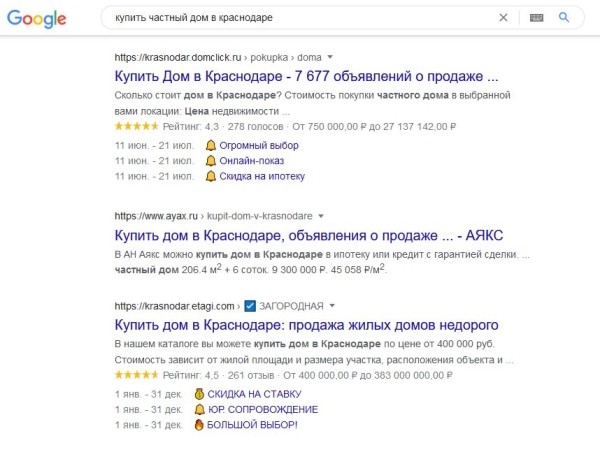Open the 'Купить дом в Краснодаре, объявления о продаже - АЯКС' link
The image size is (600, 452).
[x=308, y=235]
